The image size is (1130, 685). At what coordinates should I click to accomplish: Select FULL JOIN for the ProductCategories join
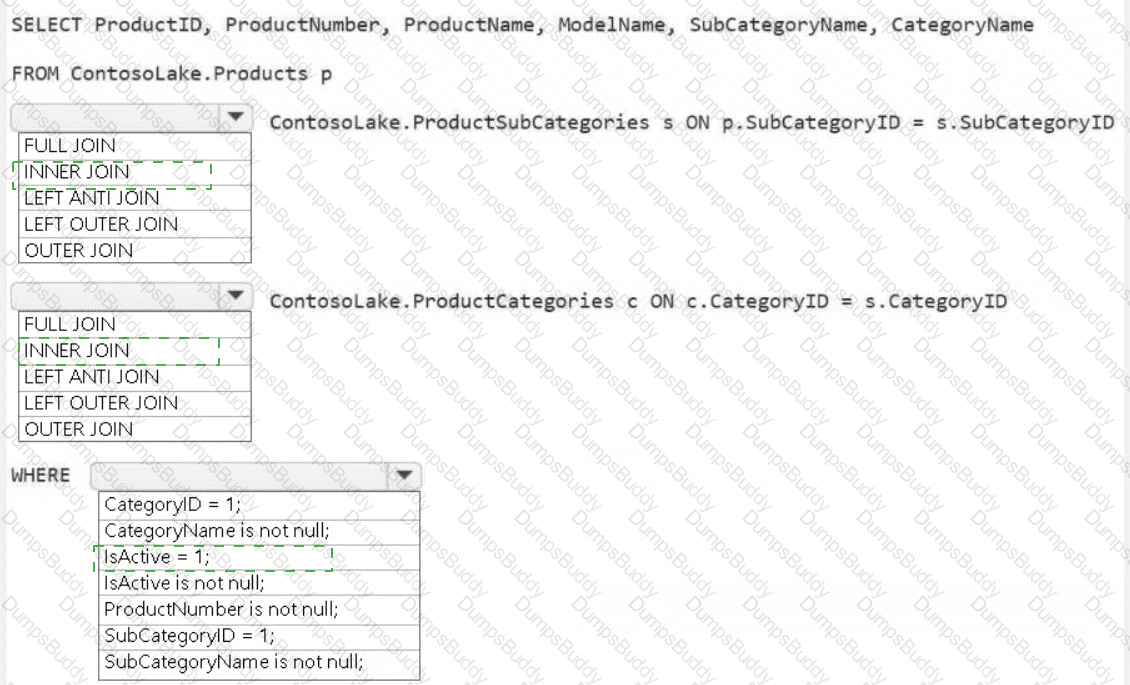tap(70, 325)
